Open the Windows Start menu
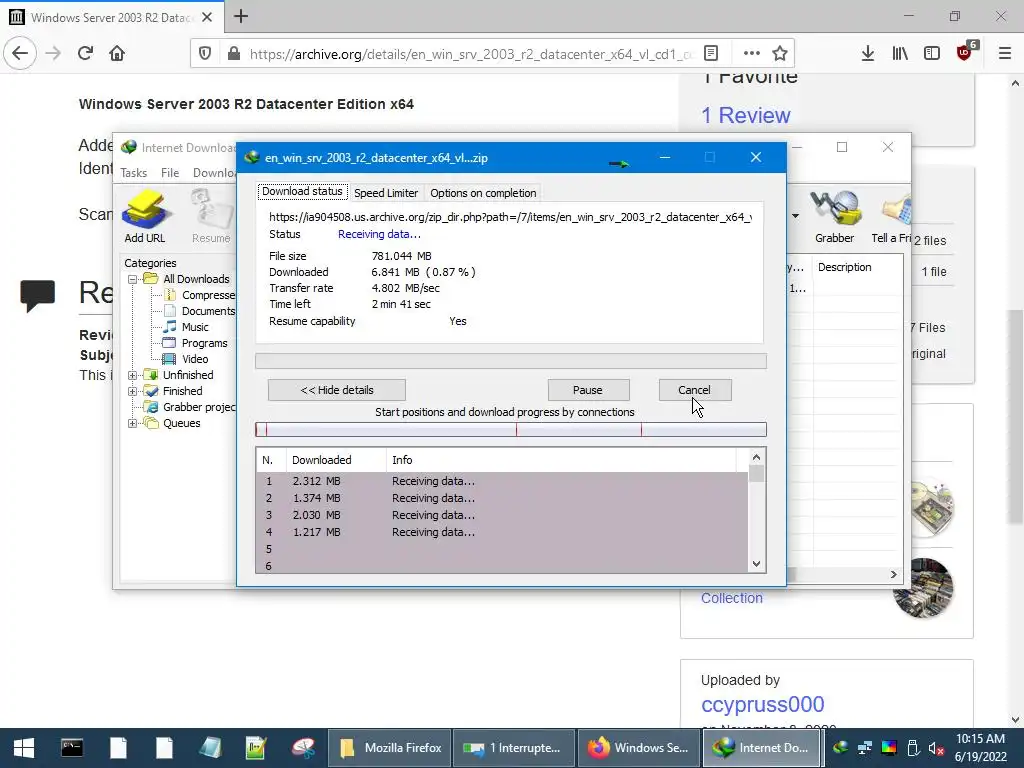This screenshot has width=1024, height=768. (24, 748)
